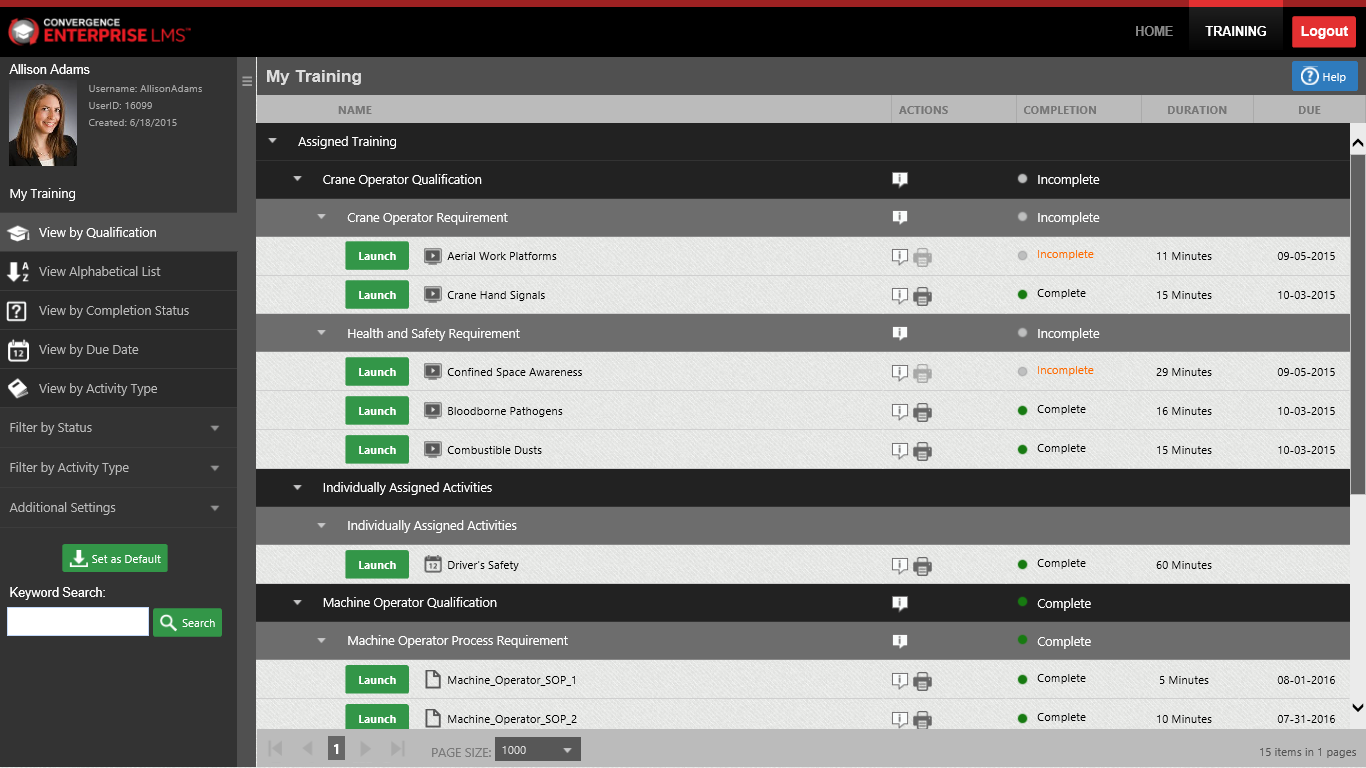This screenshot has height=768, width=1366.
Task: Sort by the COMPLETION column header
Action: point(1060,110)
